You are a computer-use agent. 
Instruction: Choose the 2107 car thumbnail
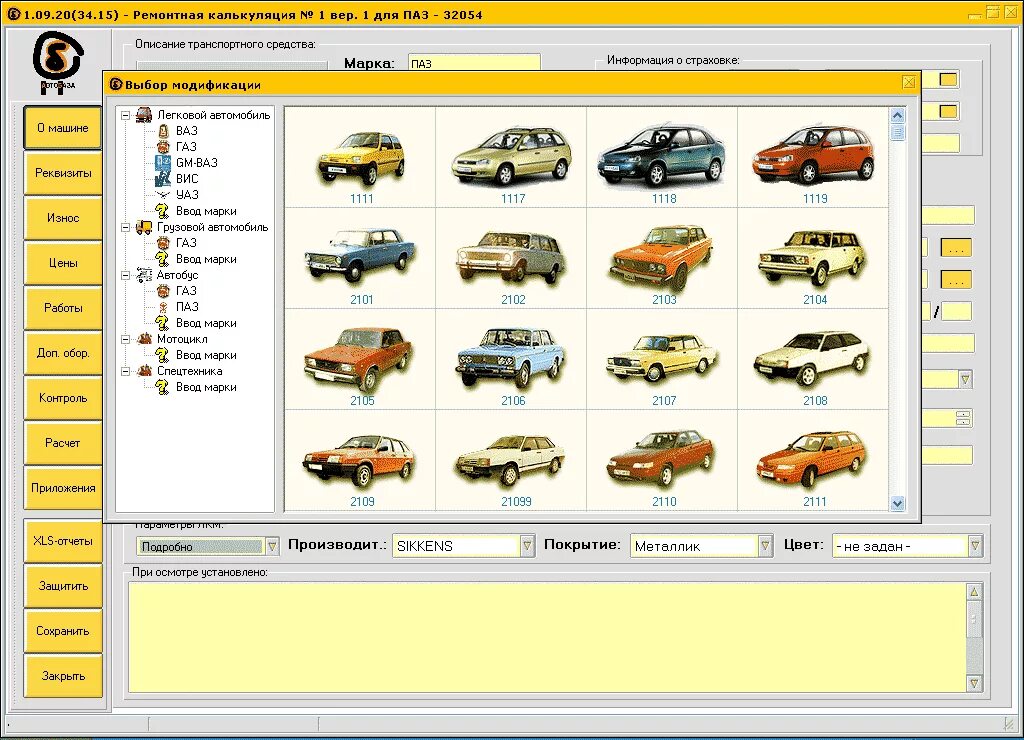(662, 358)
